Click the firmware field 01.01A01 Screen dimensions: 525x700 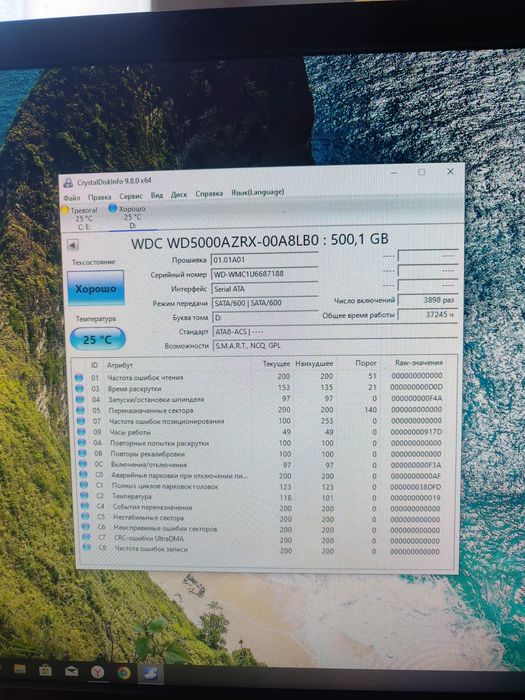coord(264,259)
